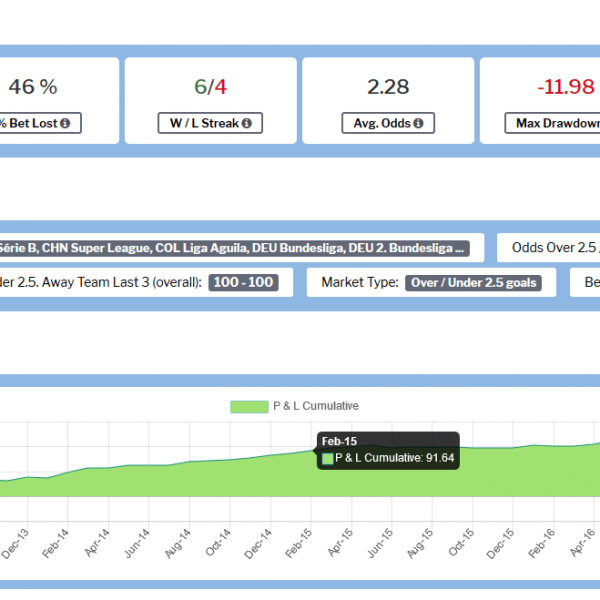Click Aug-15 axis label

tap(420, 544)
